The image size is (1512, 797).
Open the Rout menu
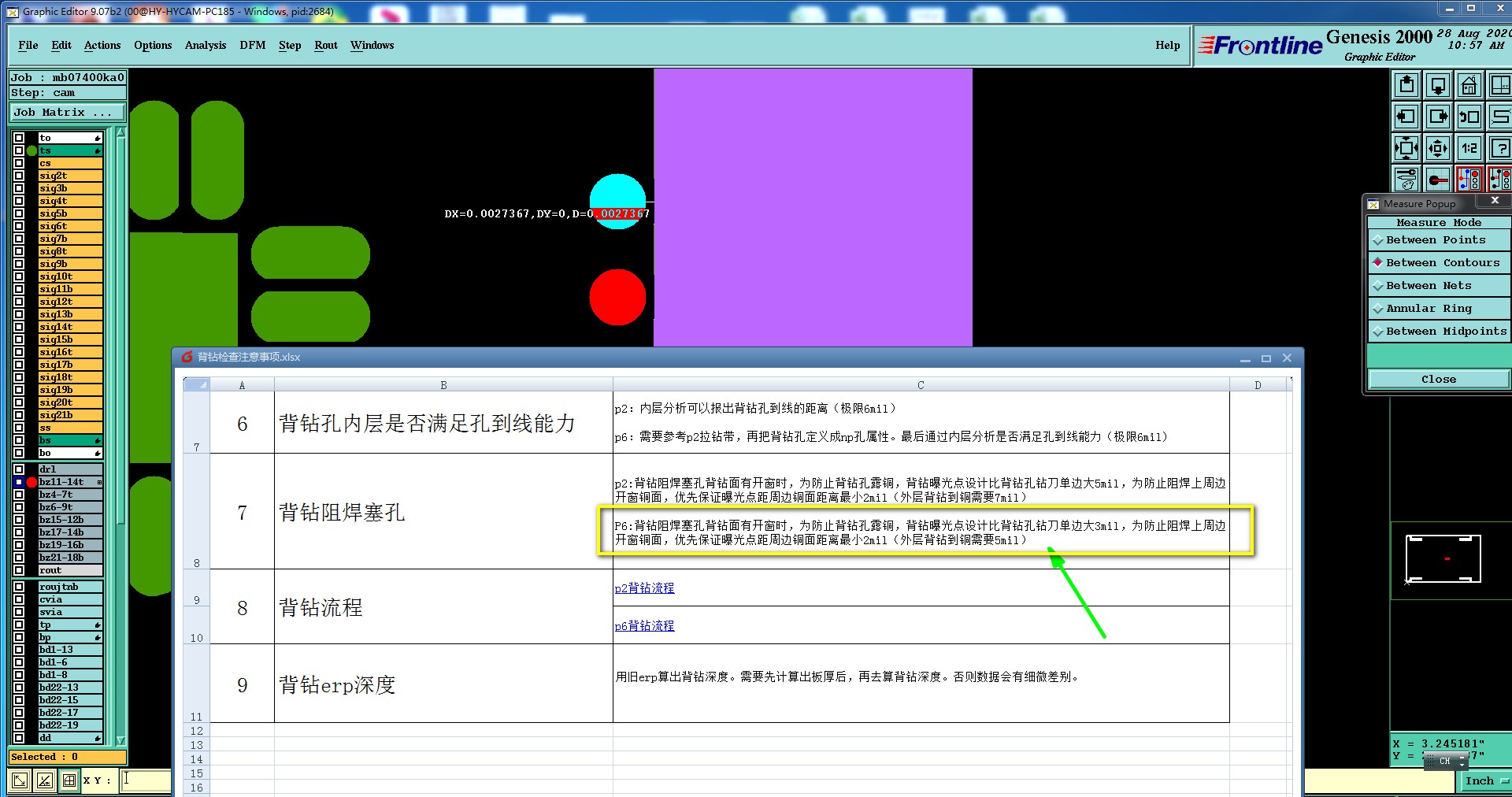(326, 46)
